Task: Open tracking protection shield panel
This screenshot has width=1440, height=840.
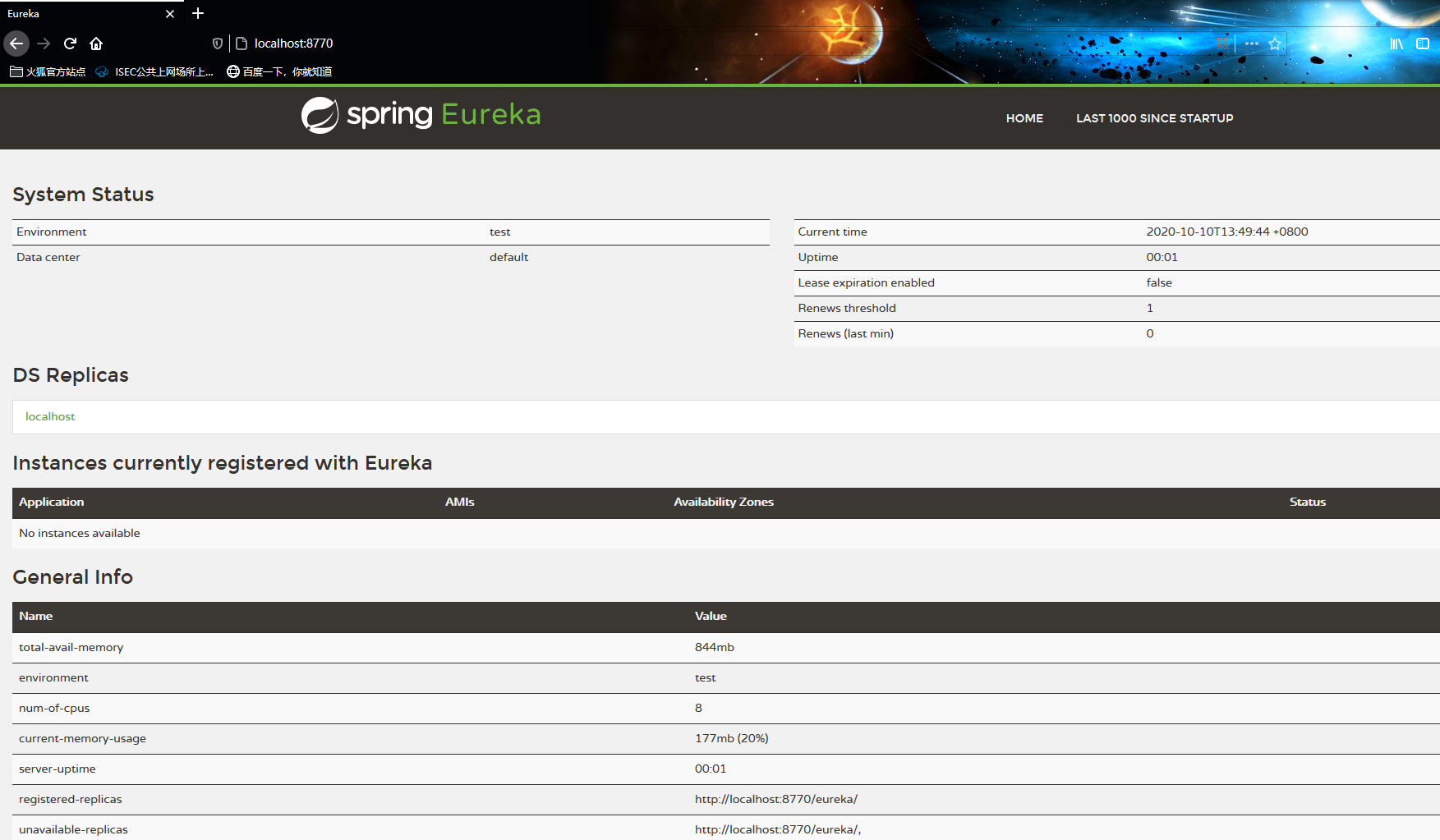Action: [218, 44]
